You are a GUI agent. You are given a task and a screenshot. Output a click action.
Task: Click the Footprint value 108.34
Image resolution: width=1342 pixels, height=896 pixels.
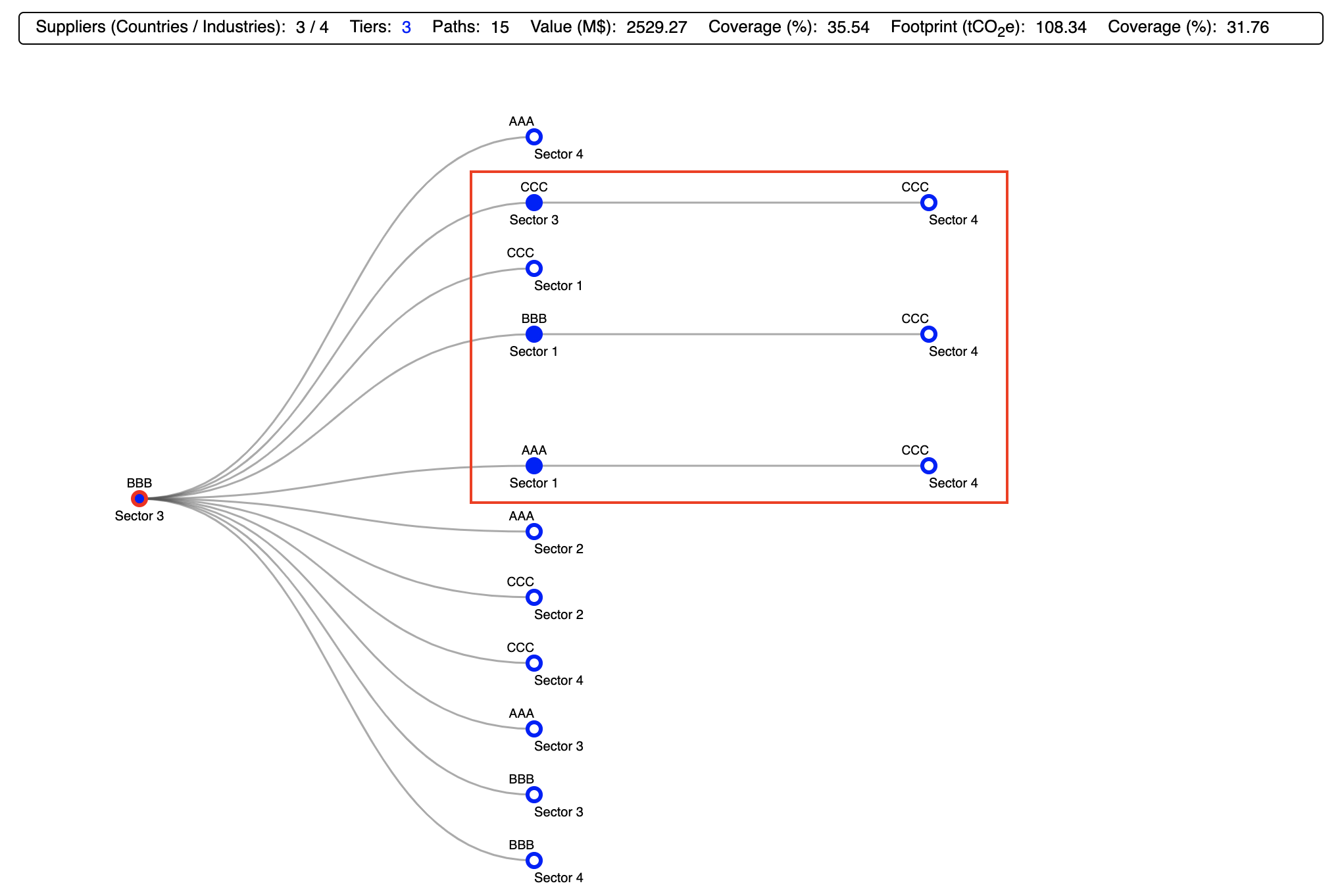[x=1060, y=28]
